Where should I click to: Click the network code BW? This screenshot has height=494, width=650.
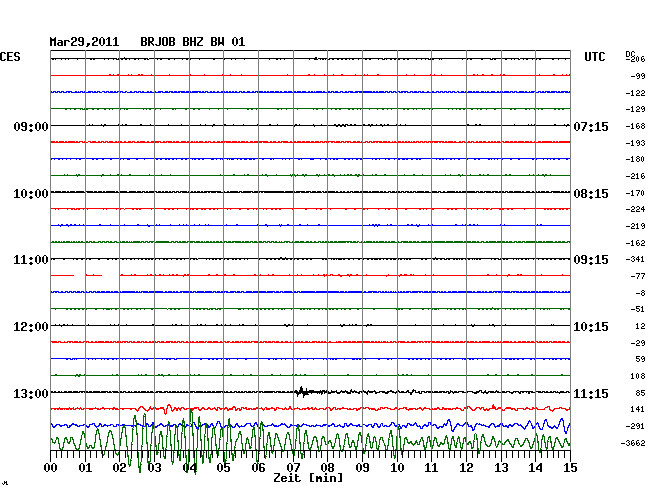217,42
